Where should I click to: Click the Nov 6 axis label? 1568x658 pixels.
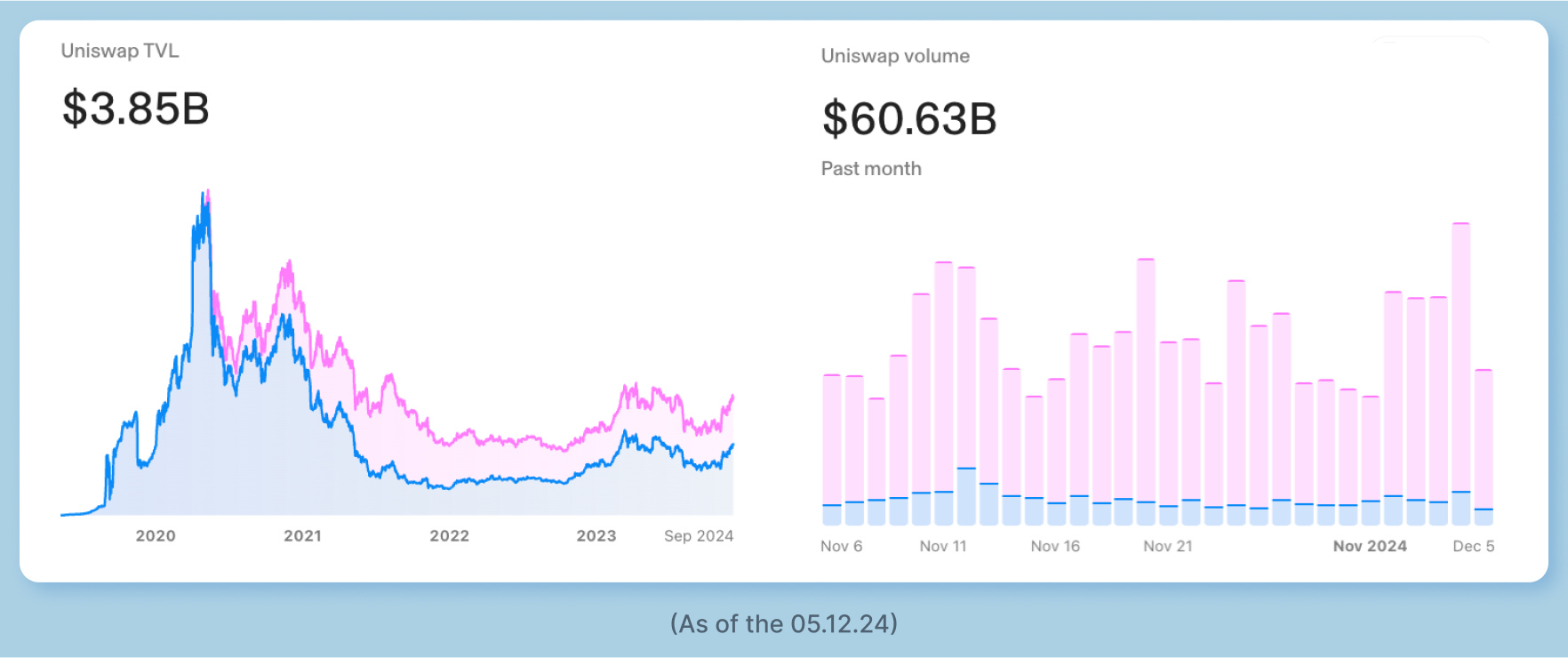point(841,546)
